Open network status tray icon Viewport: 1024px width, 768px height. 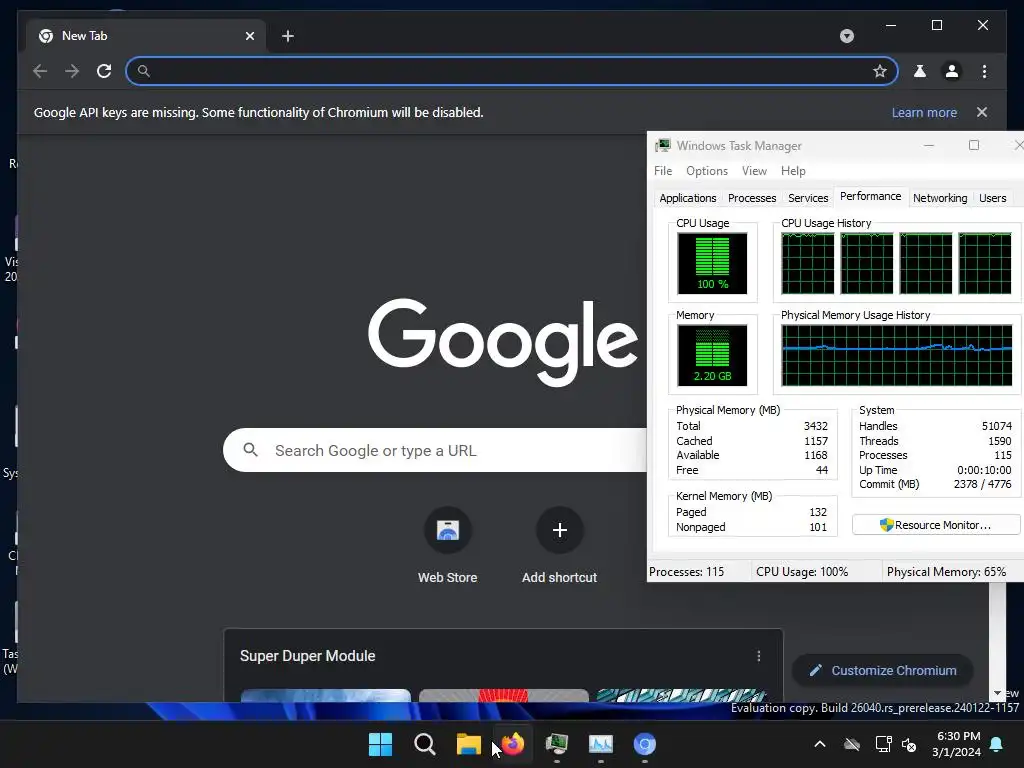[883, 744]
